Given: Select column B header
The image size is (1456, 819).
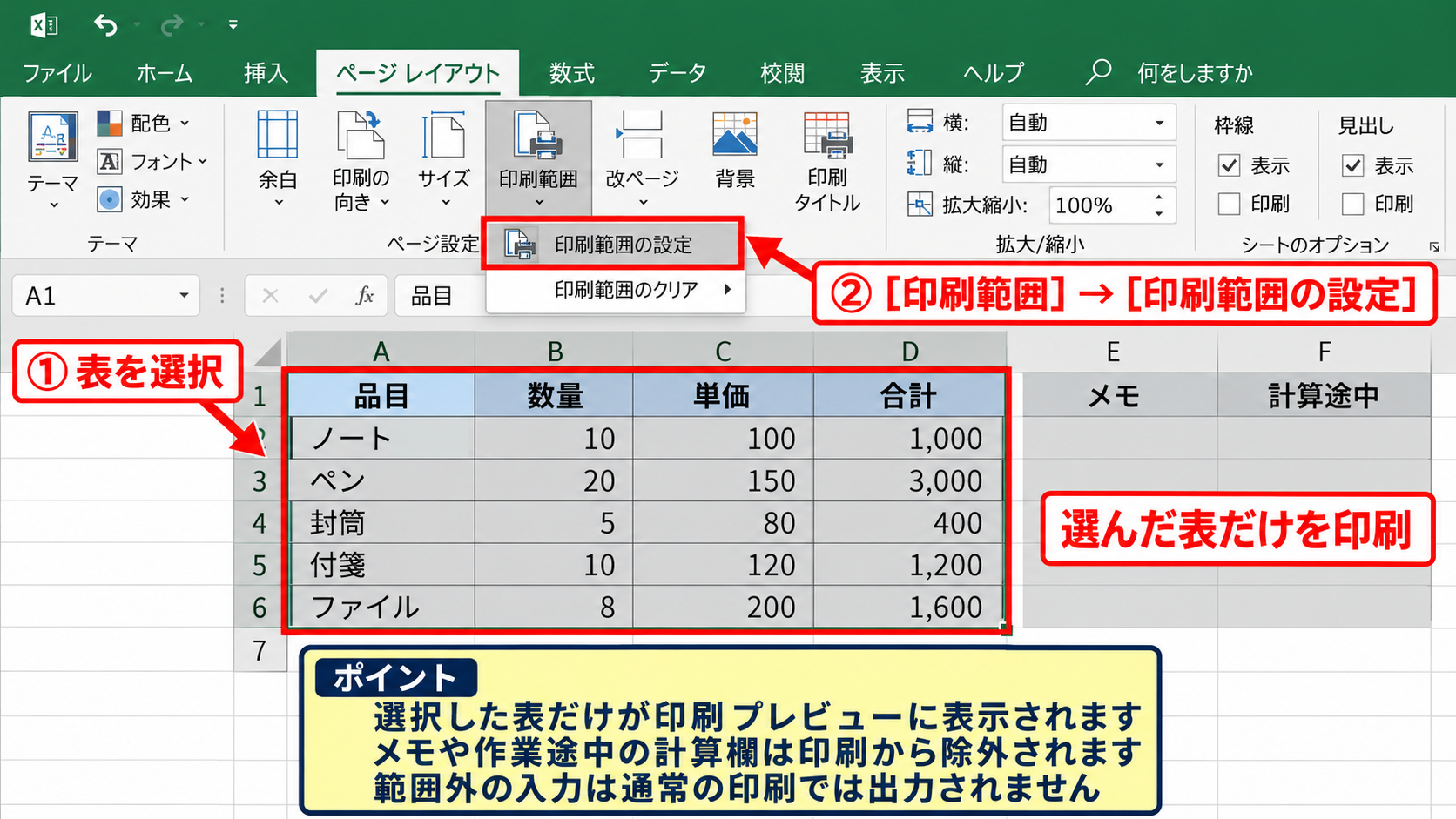Looking at the screenshot, I should click(x=555, y=352).
